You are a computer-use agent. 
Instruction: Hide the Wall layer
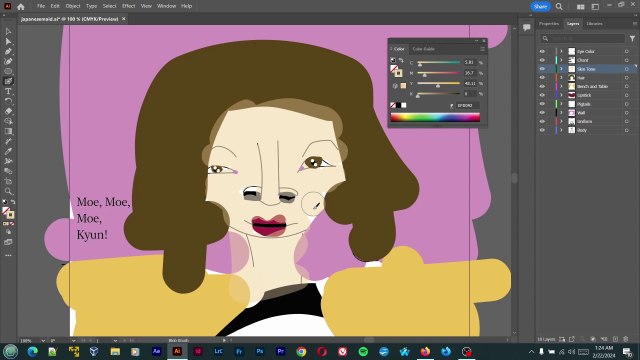pyautogui.click(x=542, y=113)
